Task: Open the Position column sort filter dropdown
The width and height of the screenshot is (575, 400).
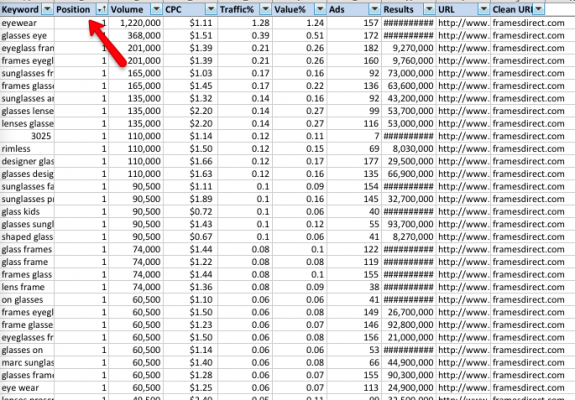Action: pyautogui.click(x=102, y=10)
